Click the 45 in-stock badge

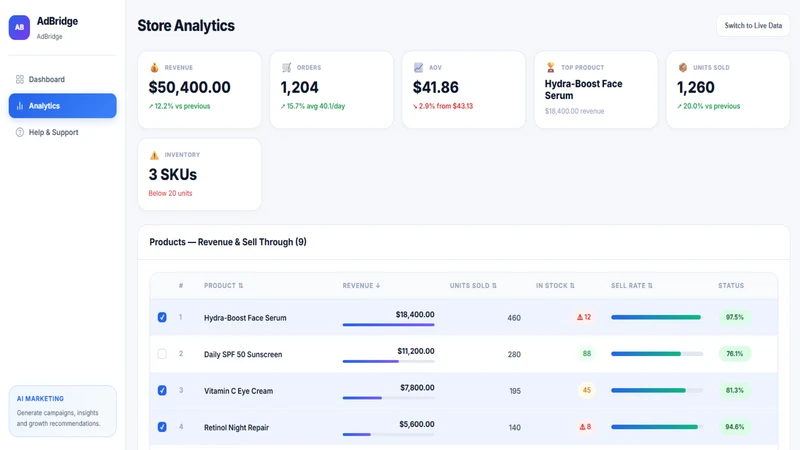click(587, 390)
